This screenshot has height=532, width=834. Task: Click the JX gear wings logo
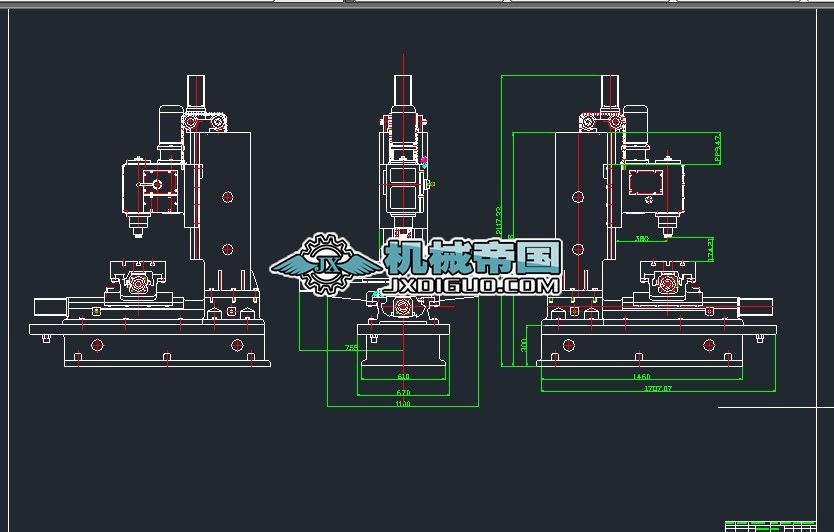pyautogui.click(x=326, y=264)
